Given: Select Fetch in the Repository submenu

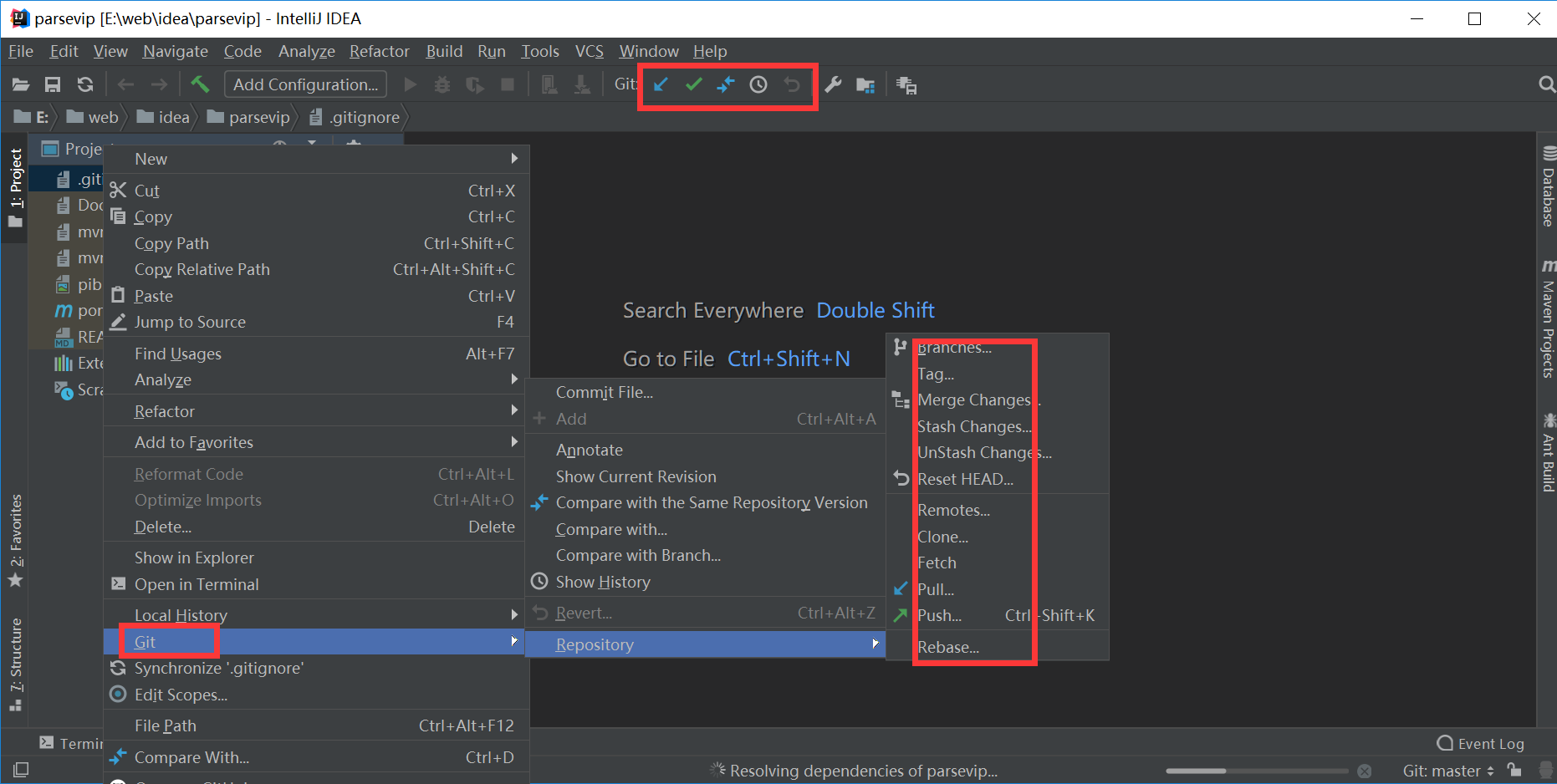Looking at the screenshot, I should coord(998,563).
